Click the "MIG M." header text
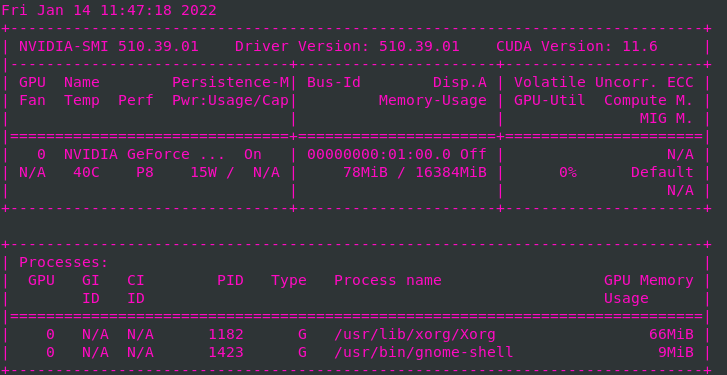Image resolution: width=727 pixels, height=375 pixels. click(667, 119)
